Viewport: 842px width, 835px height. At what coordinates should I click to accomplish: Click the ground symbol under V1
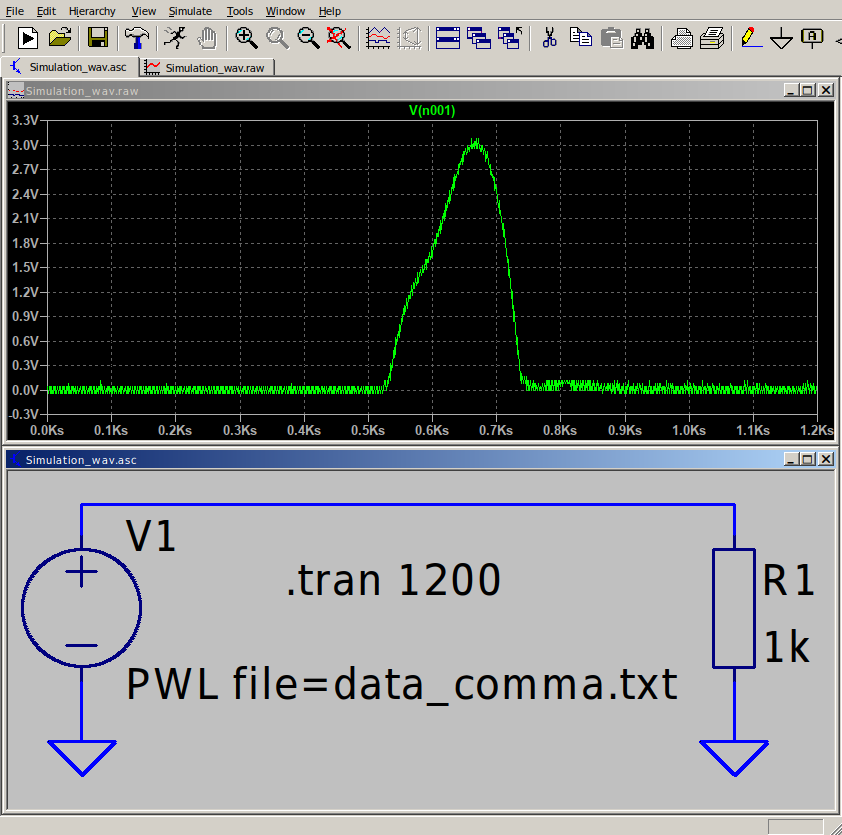point(82,758)
